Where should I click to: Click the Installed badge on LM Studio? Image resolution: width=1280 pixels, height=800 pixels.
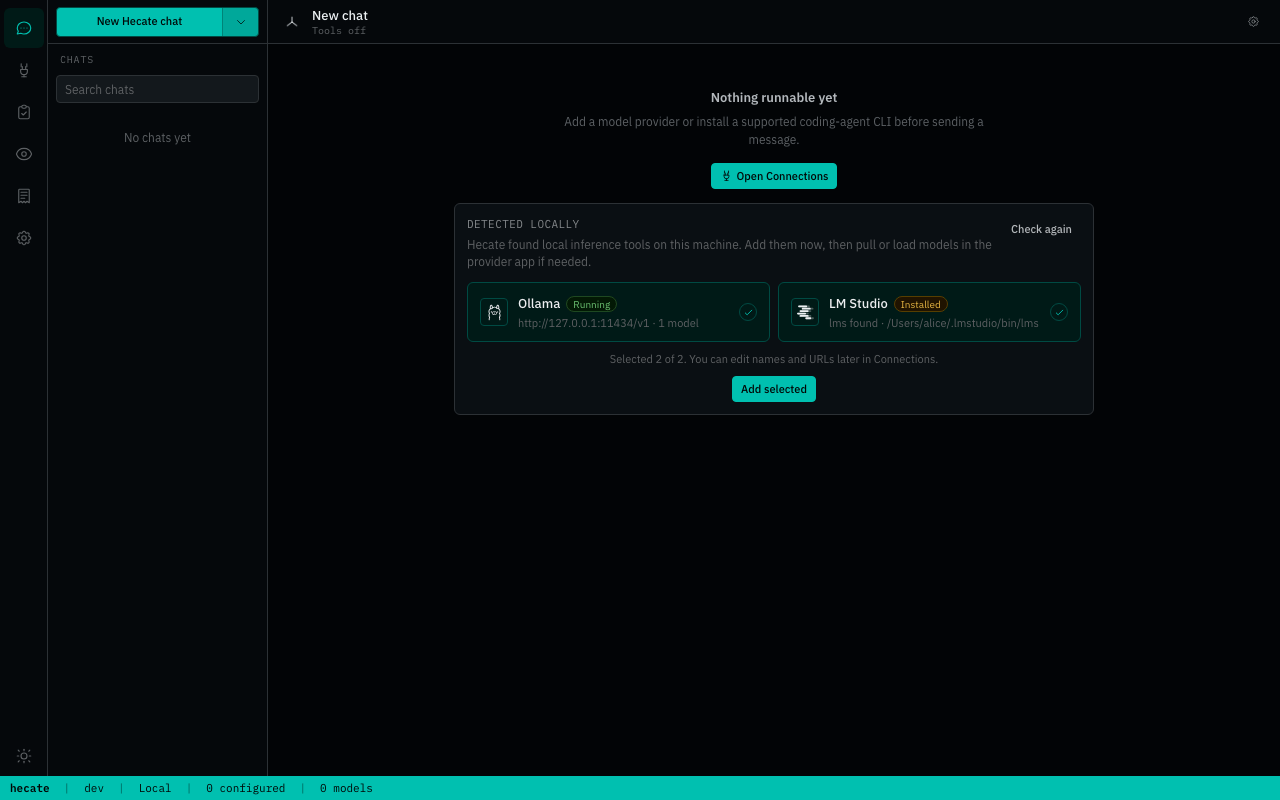pos(920,304)
